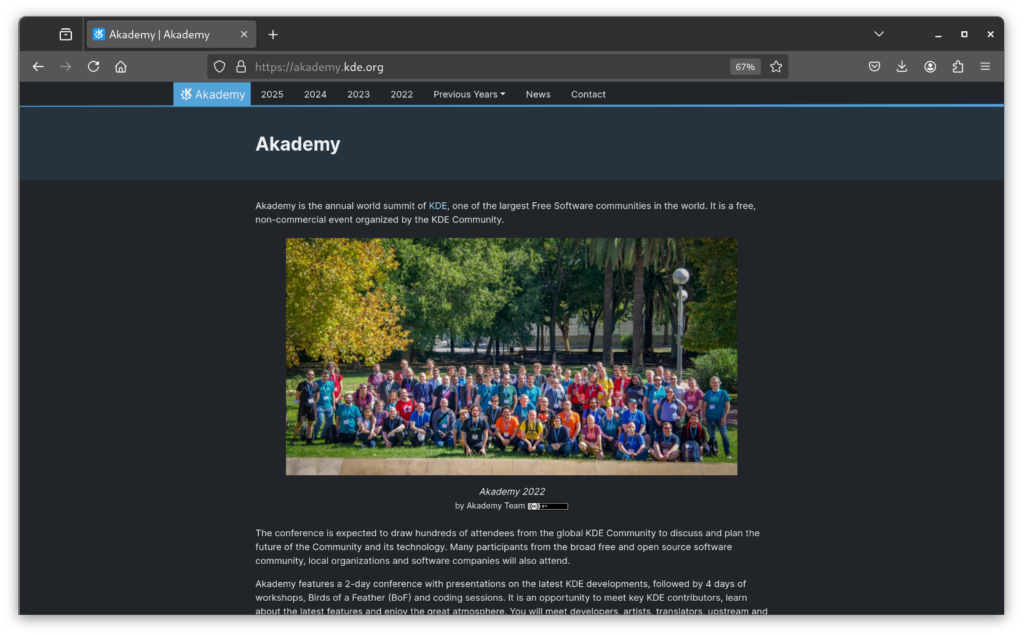Screen dimensions: 1024x637
Task: Click the browser back arrow button
Action: pyautogui.click(x=38, y=67)
